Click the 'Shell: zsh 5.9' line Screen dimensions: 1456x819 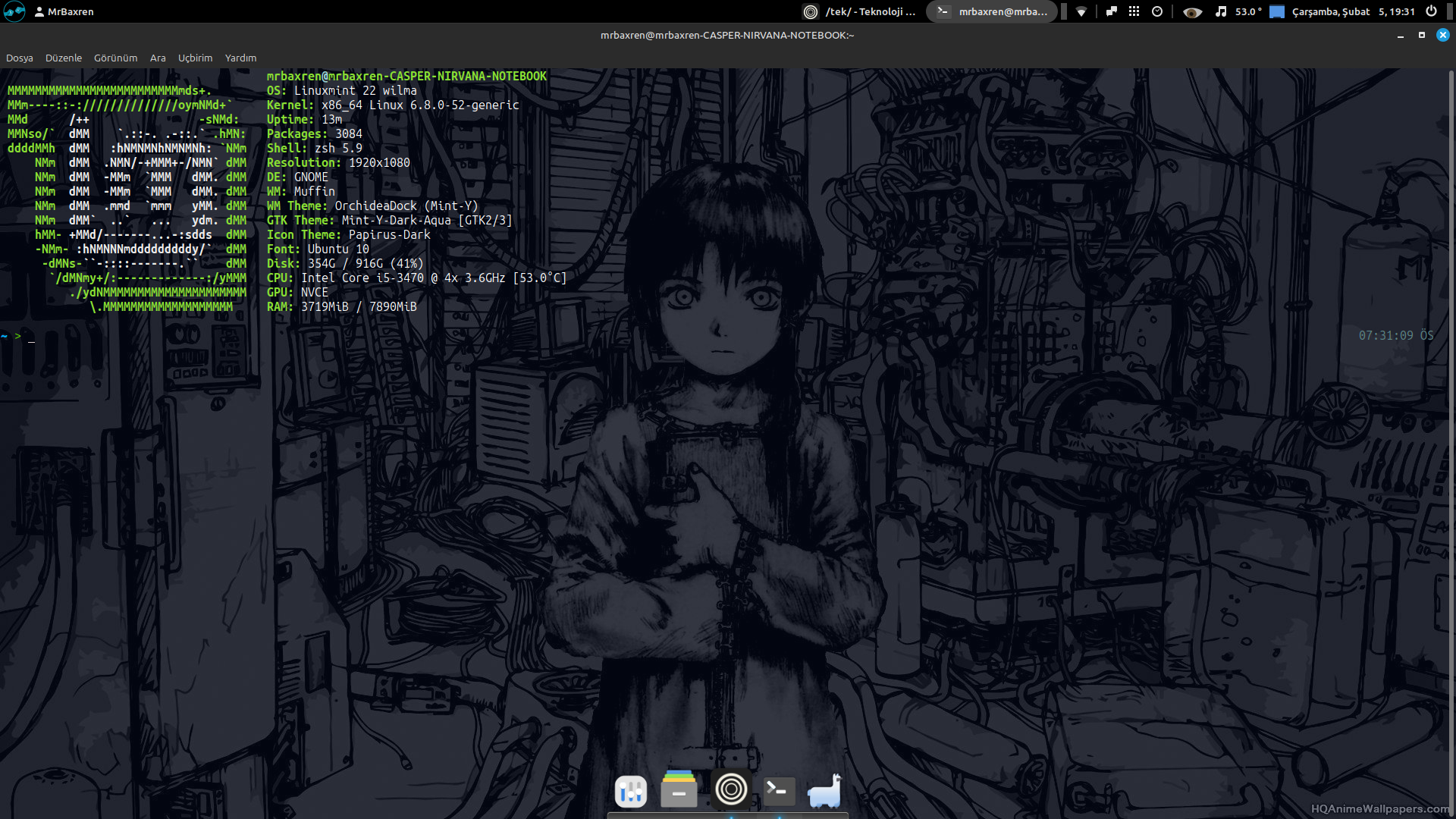[x=314, y=148]
